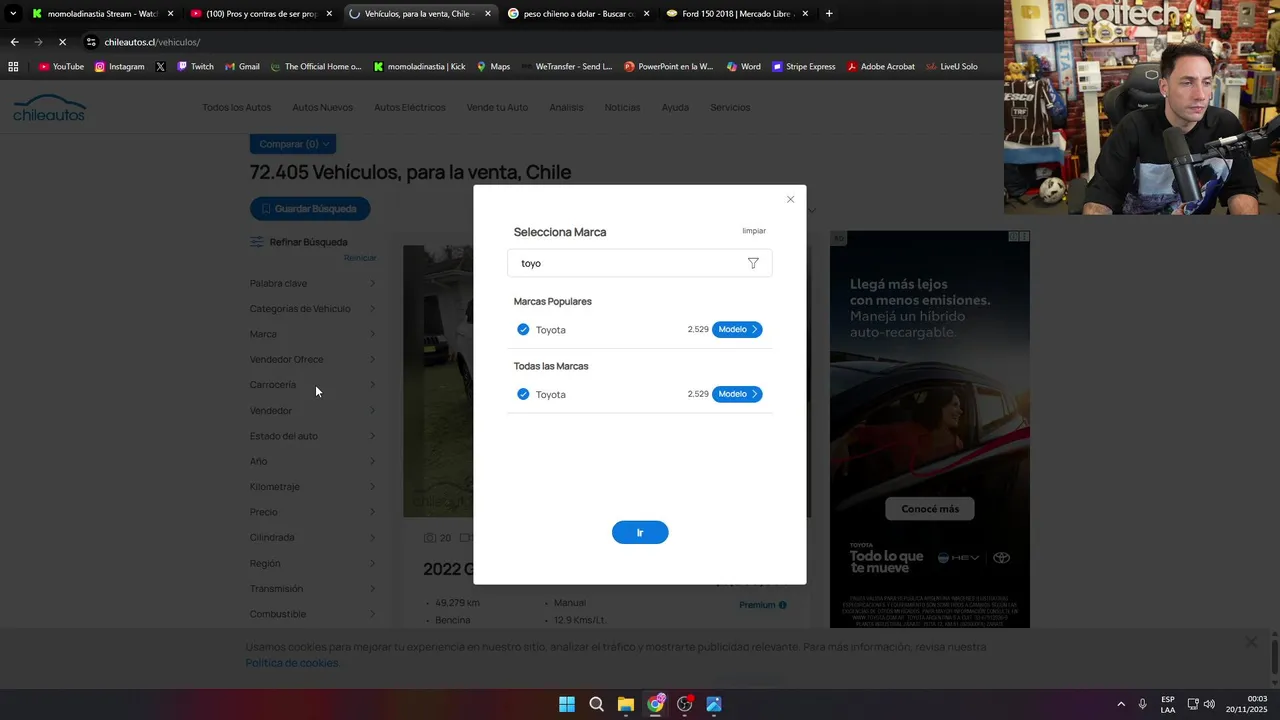Viewport: 1280px width, 720px height.
Task: Expand the Comparar (0) dropdown
Action: (x=293, y=144)
